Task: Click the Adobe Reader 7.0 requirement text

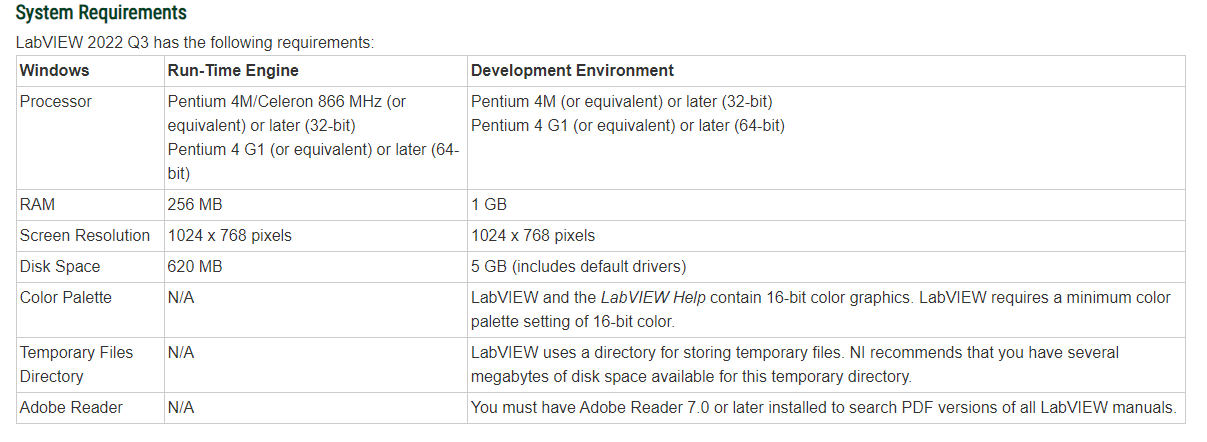Action: tap(823, 408)
